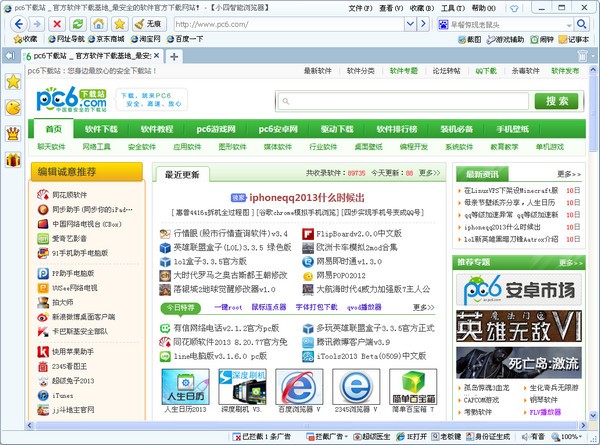
Task: Expand the search box suggestions dropdown
Action: point(569,25)
